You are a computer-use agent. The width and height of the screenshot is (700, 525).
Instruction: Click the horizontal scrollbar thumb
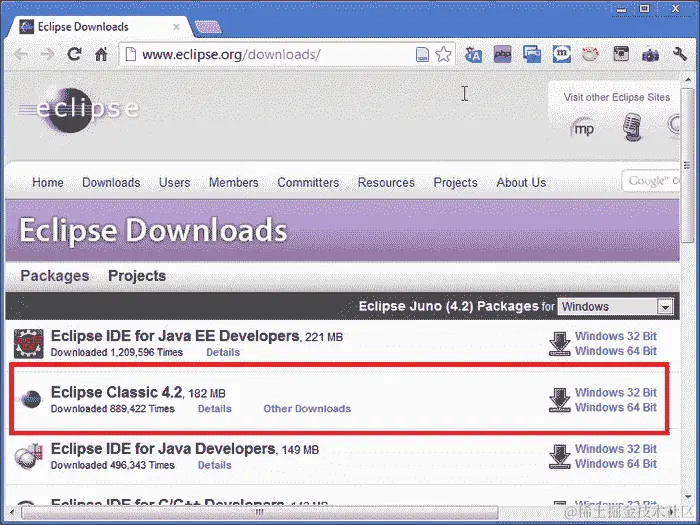click(x=260, y=512)
